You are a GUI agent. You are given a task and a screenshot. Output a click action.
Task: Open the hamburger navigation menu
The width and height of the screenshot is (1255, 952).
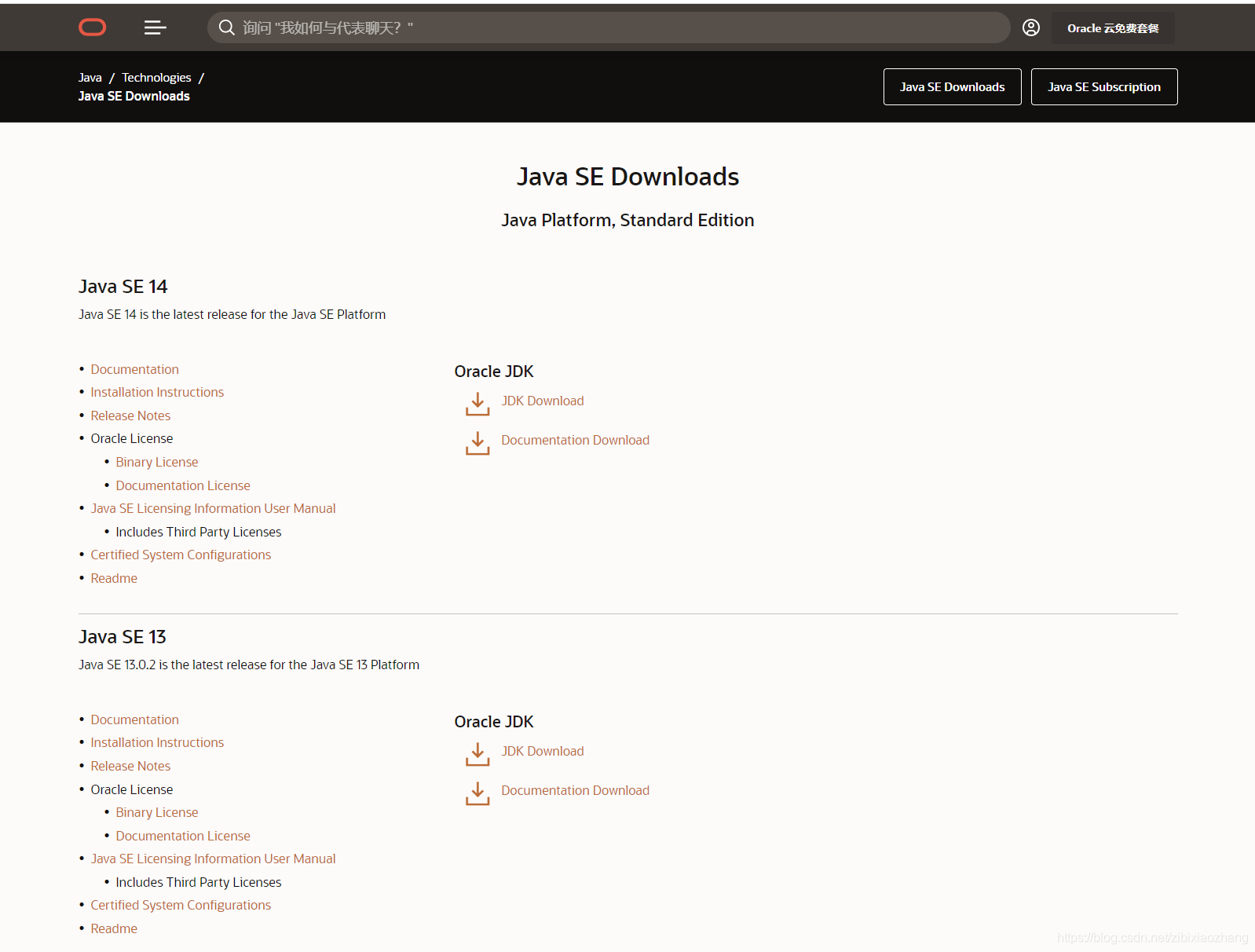[x=156, y=27]
